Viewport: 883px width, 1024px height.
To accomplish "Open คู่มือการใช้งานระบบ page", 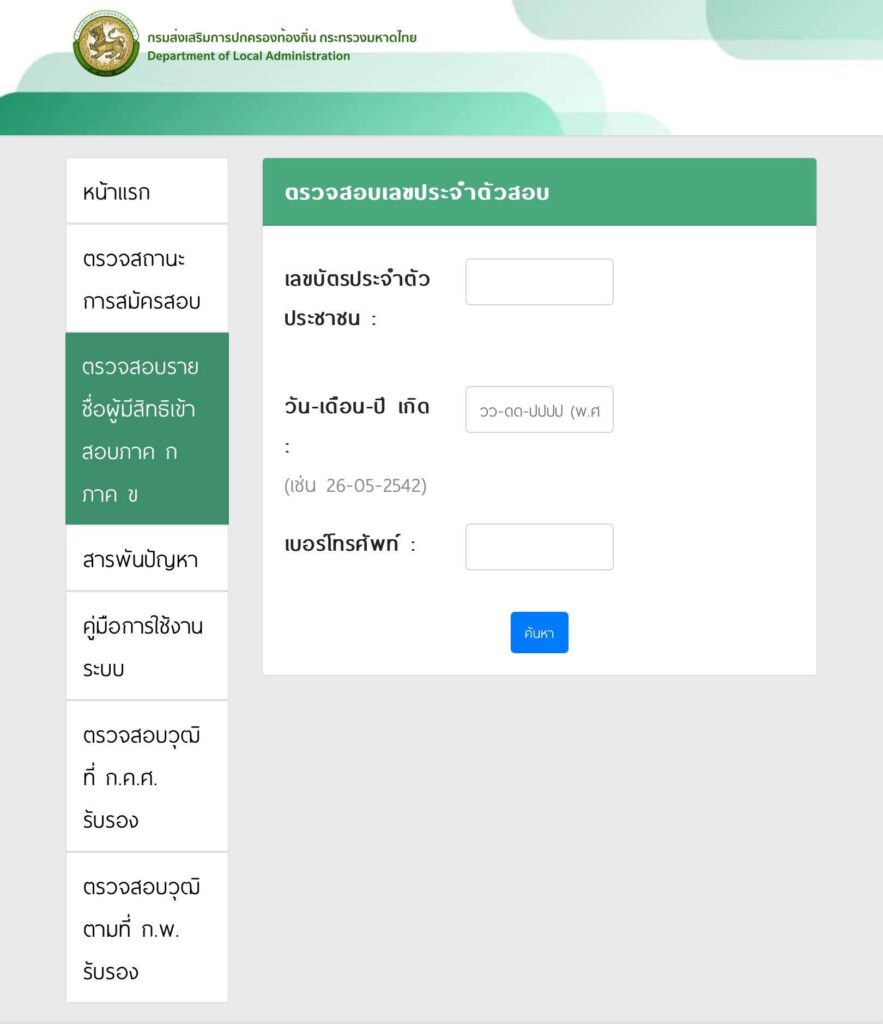I will 147,646.
